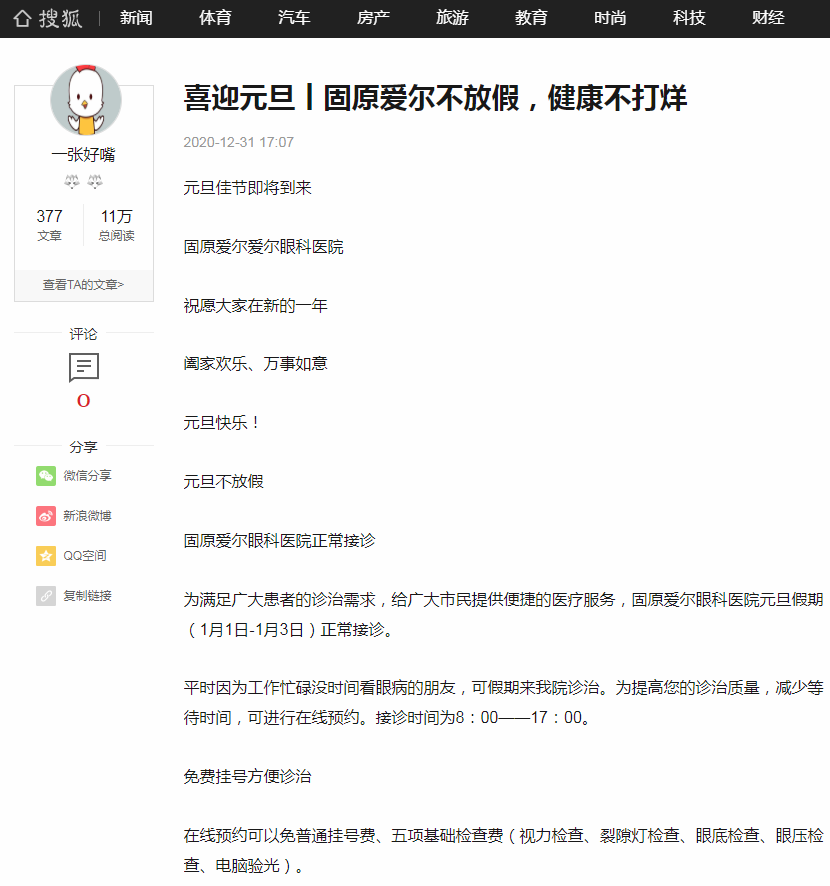This screenshot has height=886, width=830.
Task: Share via 微信分享 label
Action: click(x=87, y=476)
